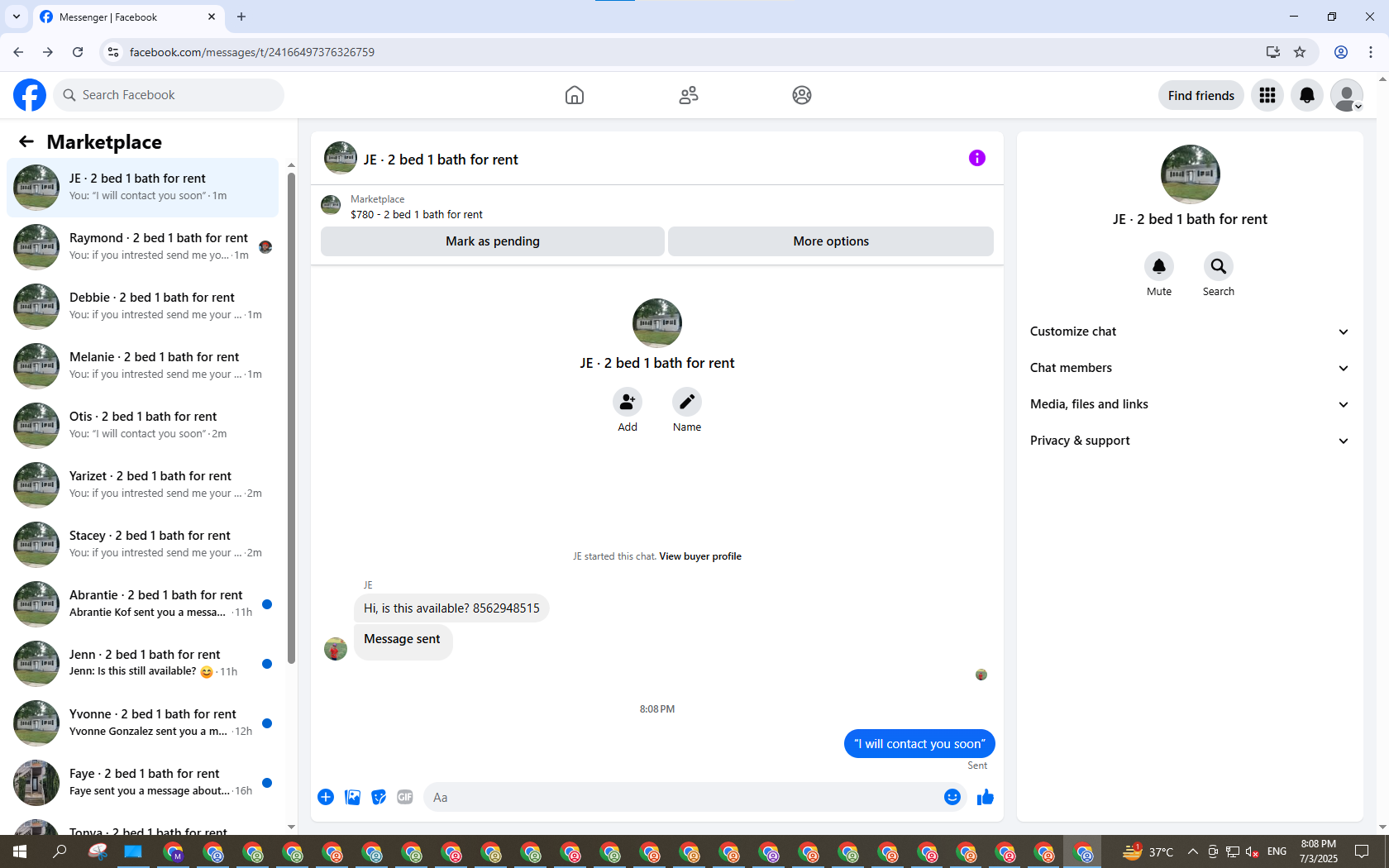The image size is (1389, 868).
Task: Open the browser tab search dropdown
Action: [17, 17]
